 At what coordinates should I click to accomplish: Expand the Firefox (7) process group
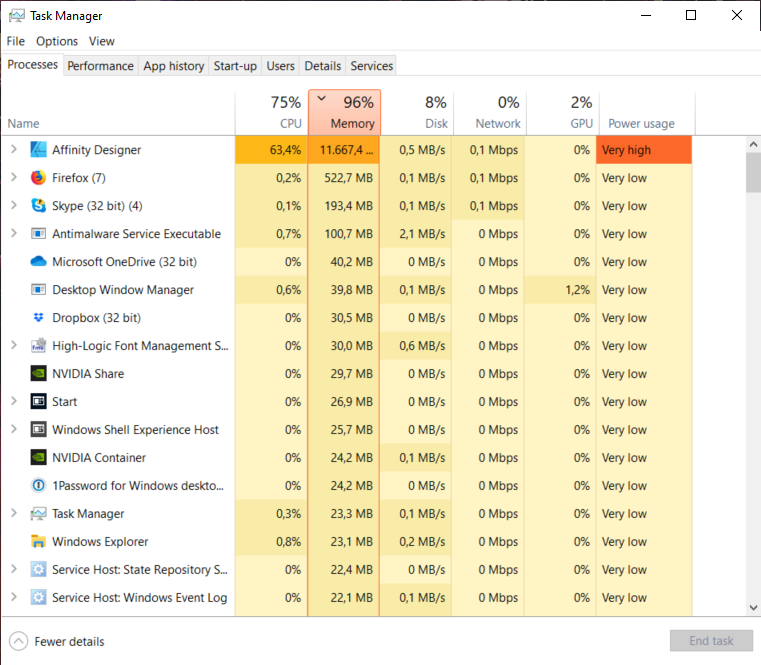click(x=14, y=178)
